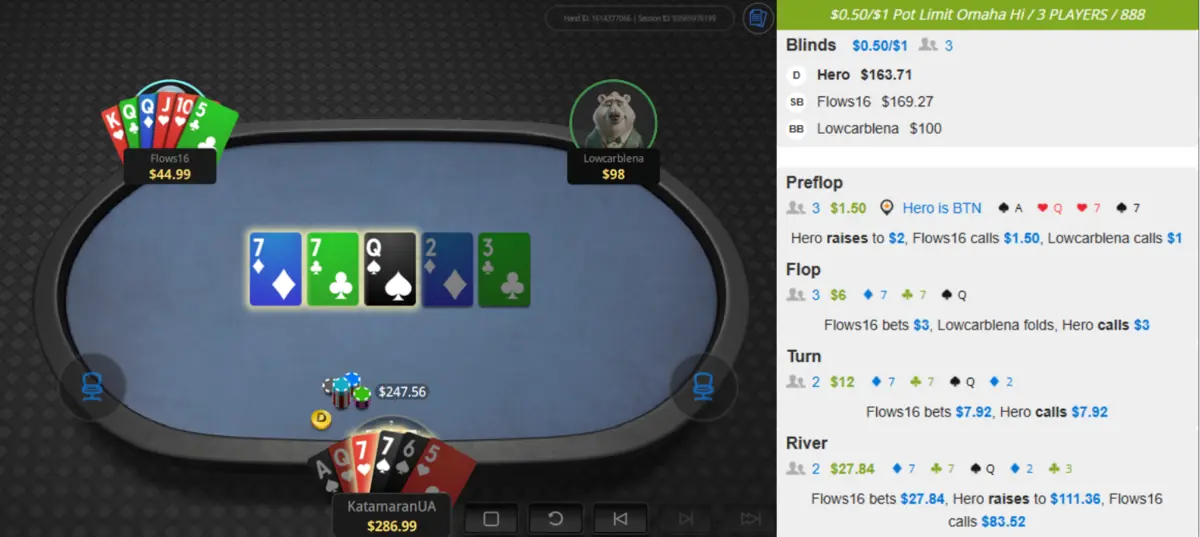
Task: Stop the hand replay
Action: (x=491, y=519)
